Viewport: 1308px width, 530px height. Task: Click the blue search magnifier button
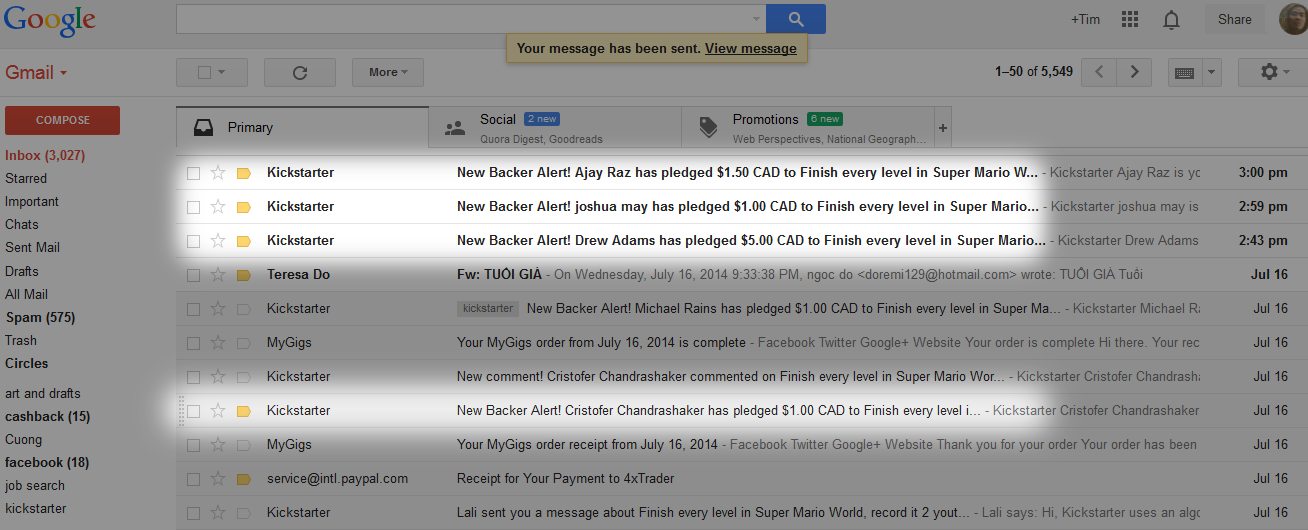(x=796, y=19)
